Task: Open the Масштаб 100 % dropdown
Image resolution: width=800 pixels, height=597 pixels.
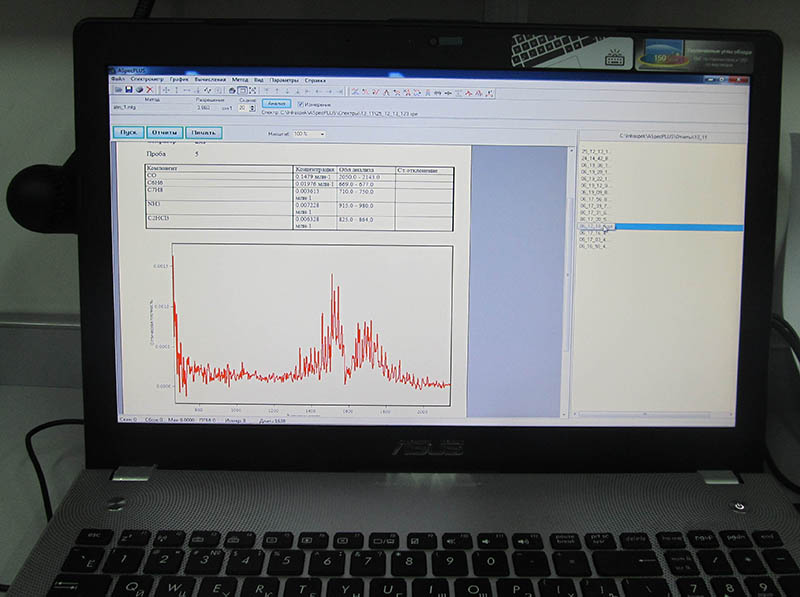Action: click(309, 134)
